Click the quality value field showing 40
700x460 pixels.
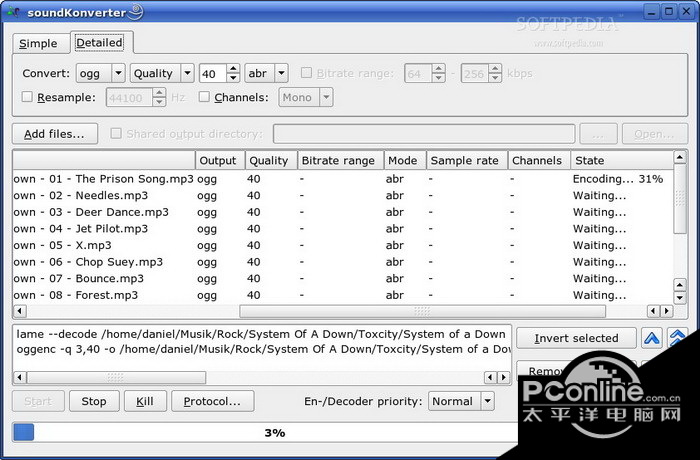coord(213,73)
